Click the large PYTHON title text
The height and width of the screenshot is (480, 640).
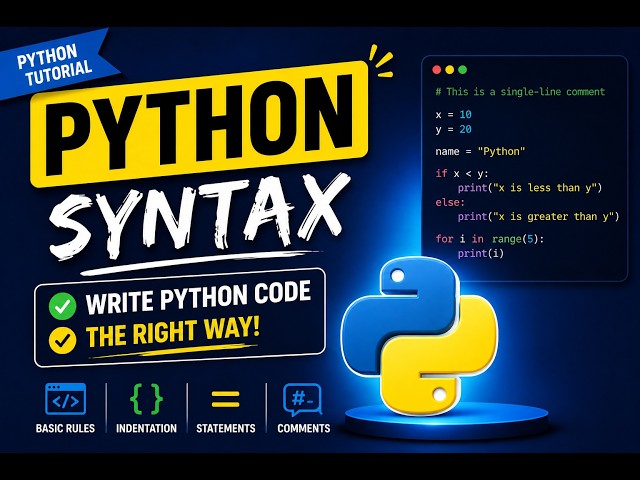(x=200, y=124)
